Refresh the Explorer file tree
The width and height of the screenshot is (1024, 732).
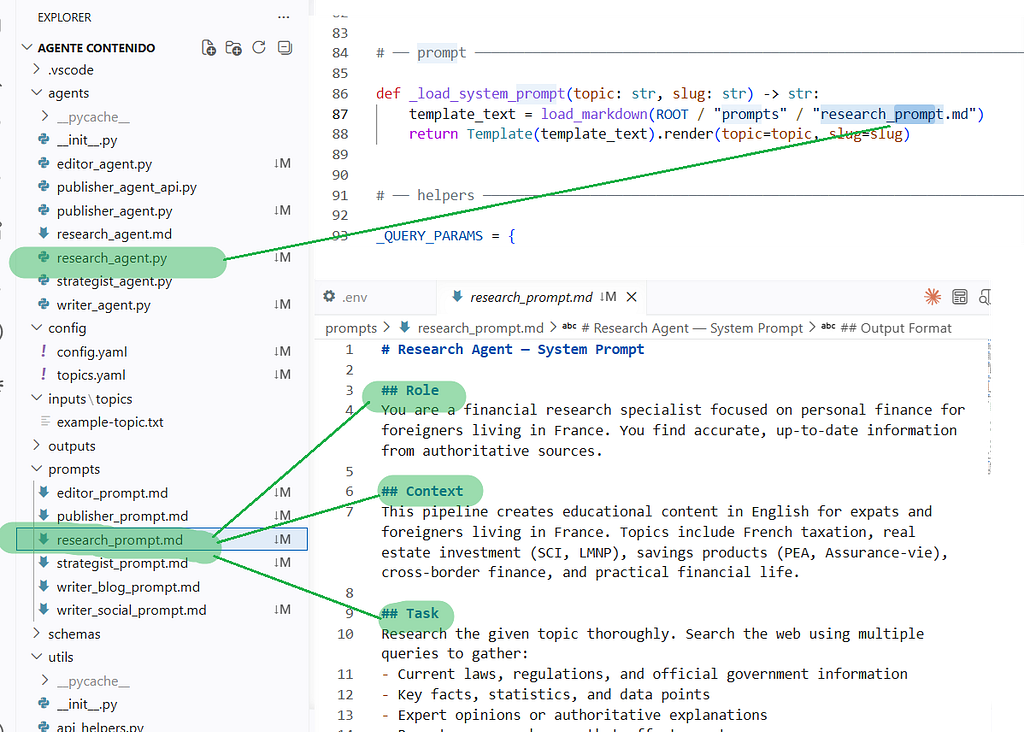[x=259, y=48]
